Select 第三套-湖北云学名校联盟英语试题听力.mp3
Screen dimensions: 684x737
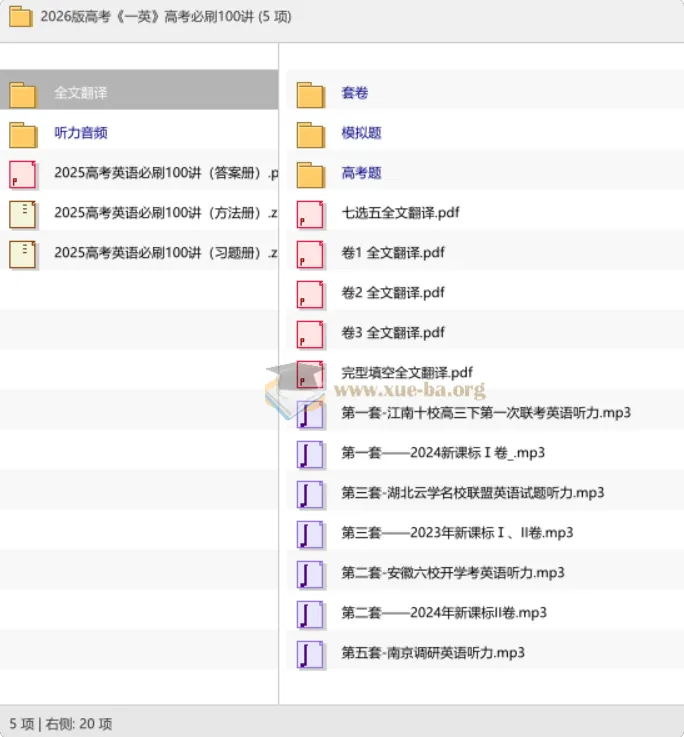[473, 493]
